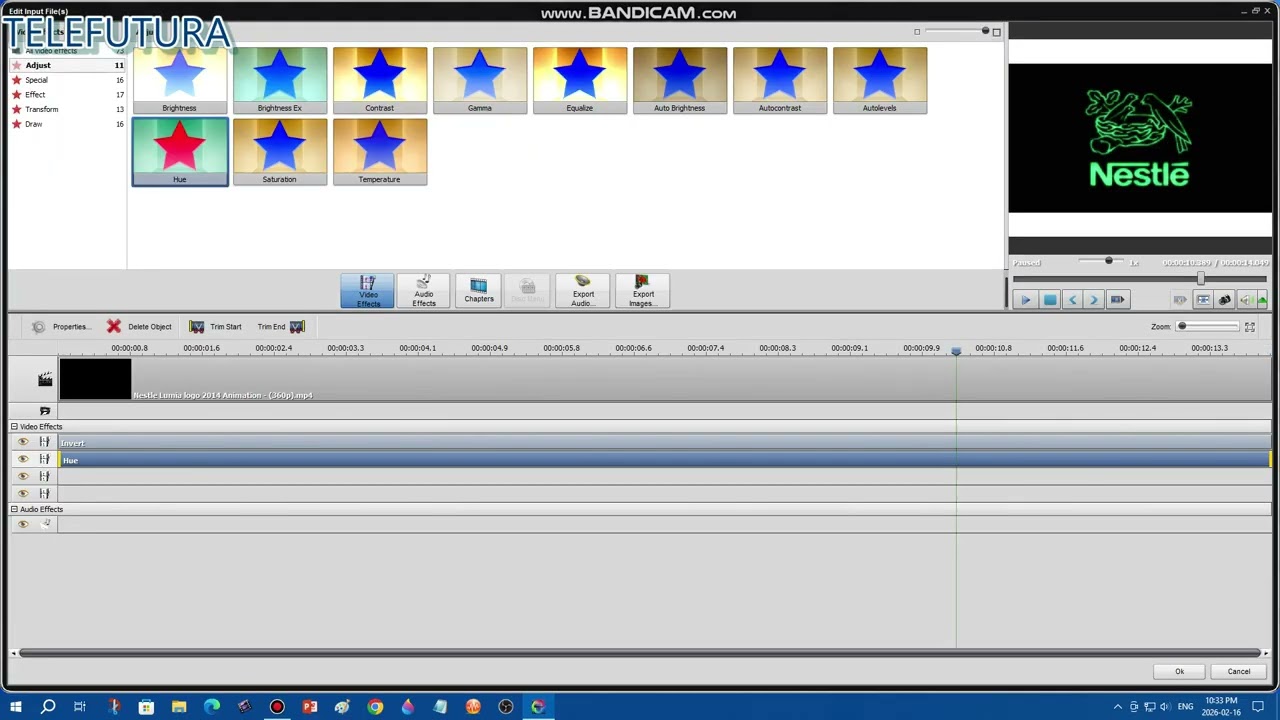Open the Windows Start menu
The image size is (1280, 720).
coord(15,707)
